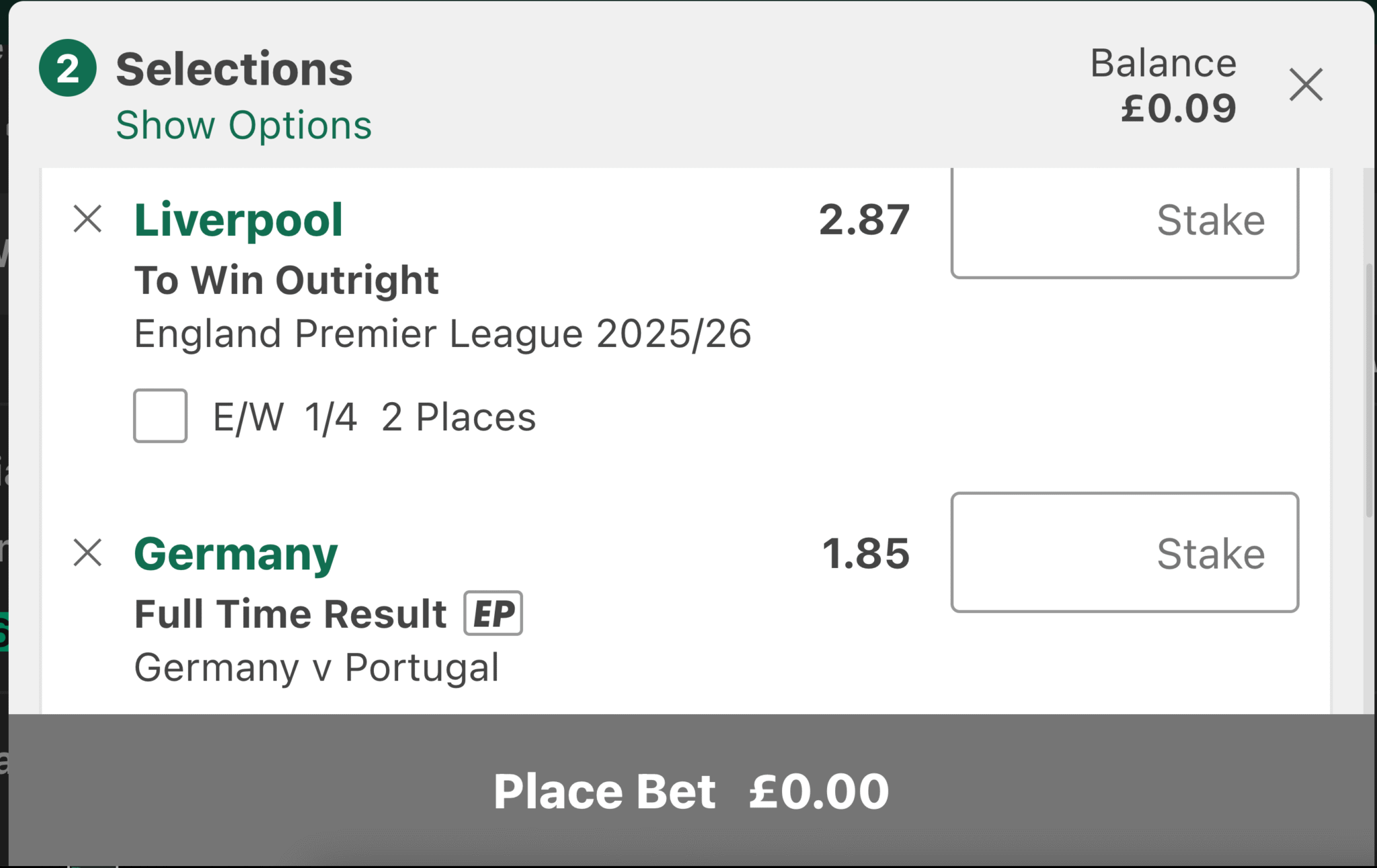Expand Show Options under Selections

click(x=243, y=125)
